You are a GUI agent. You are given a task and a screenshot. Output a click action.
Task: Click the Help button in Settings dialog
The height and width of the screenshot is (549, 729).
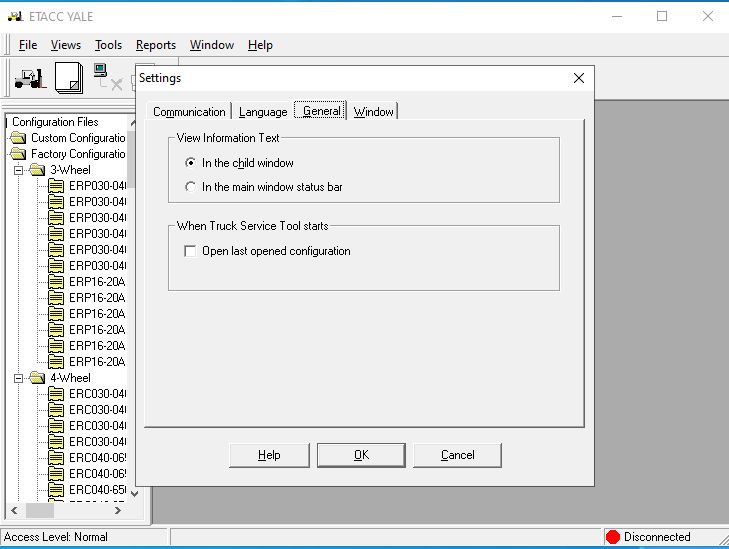269,455
